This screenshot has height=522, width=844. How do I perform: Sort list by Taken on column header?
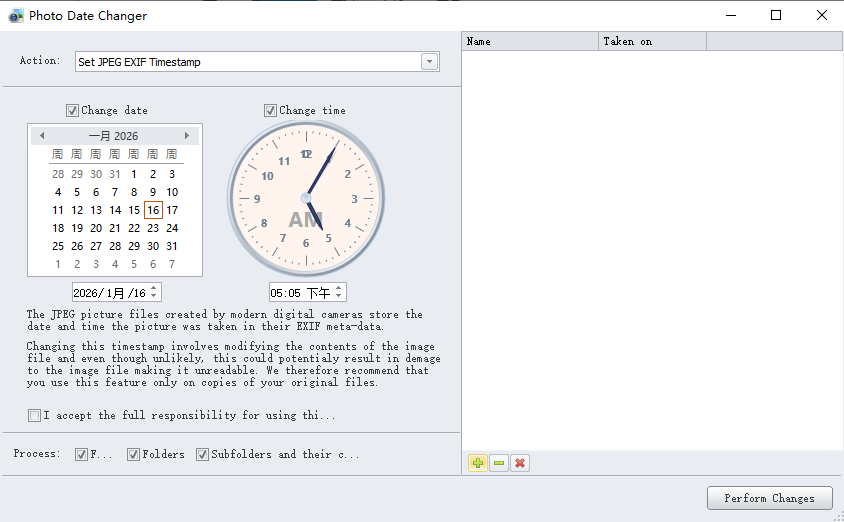tap(652, 42)
